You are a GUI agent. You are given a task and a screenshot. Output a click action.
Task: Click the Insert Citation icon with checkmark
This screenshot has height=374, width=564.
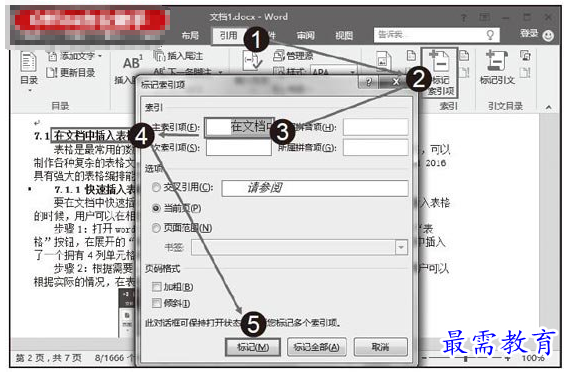click(253, 60)
